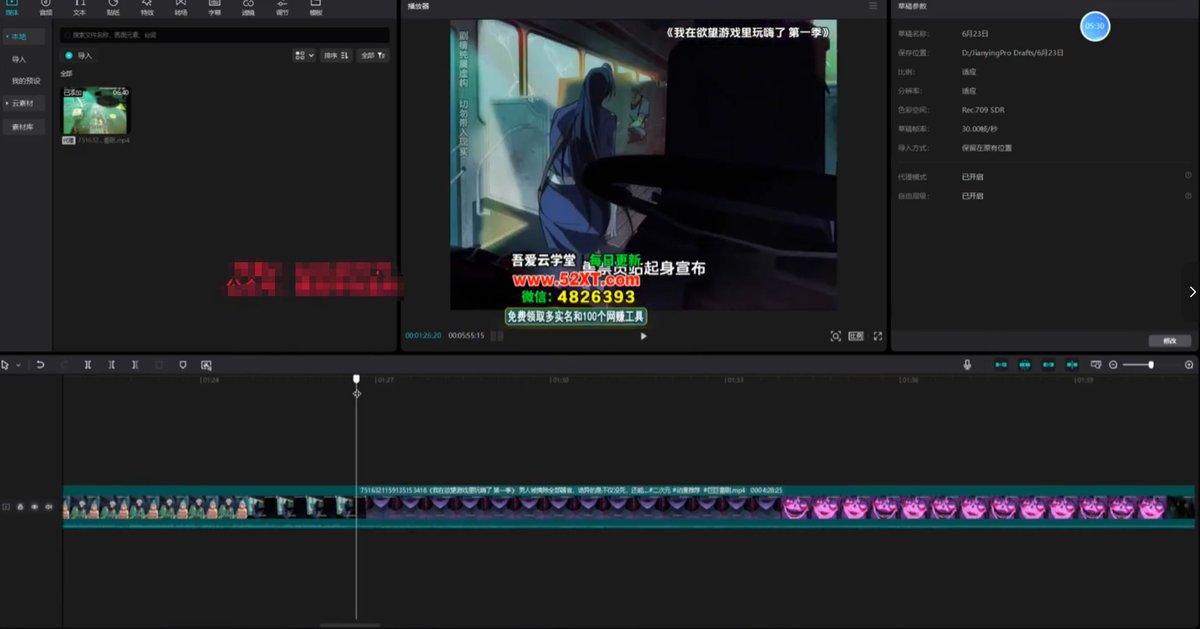This screenshot has width=1200, height=629.
Task: Toggle clip linkage in timeline
Action: click(x=1048, y=365)
